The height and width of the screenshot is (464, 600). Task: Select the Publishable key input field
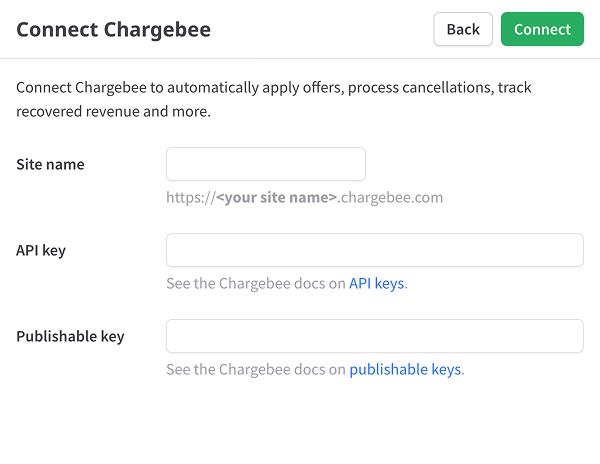[375, 336]
